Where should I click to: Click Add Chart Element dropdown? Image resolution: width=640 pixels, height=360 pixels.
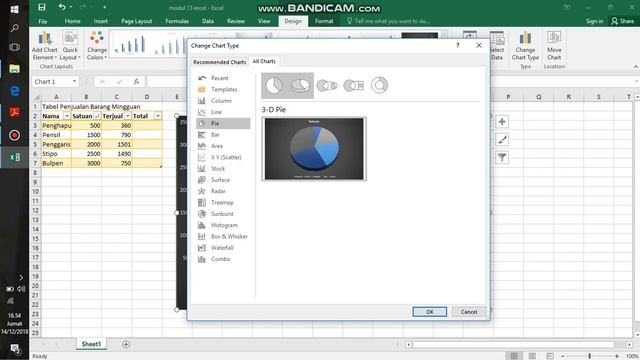click(x=44, y=46)
